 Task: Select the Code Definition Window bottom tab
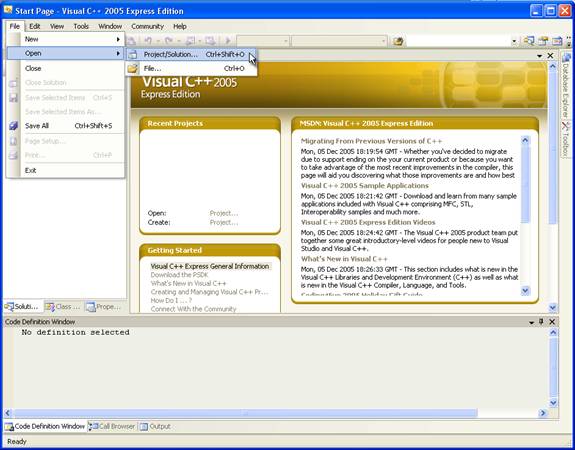click(45, 427)
